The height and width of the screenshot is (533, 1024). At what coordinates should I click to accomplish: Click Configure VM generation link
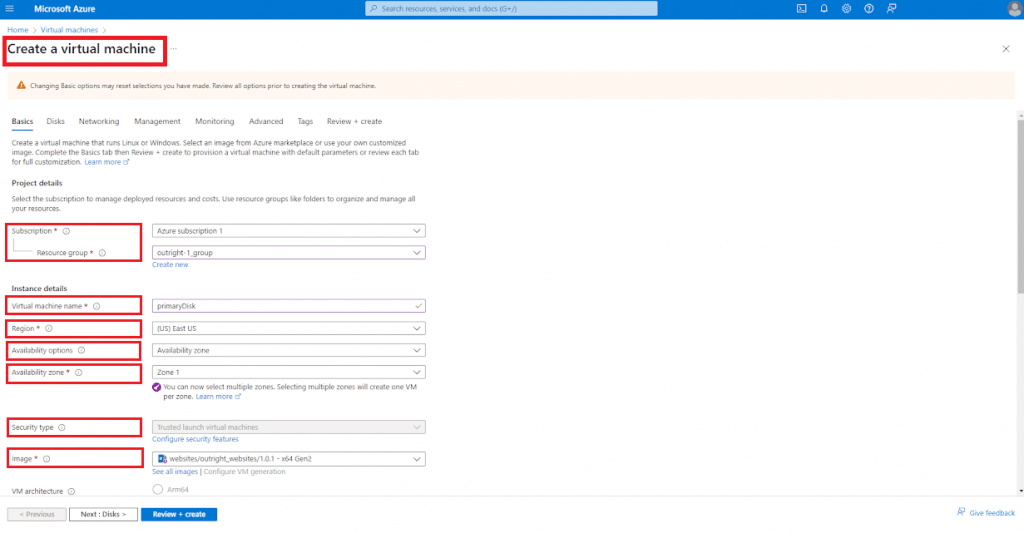(244, 472)
